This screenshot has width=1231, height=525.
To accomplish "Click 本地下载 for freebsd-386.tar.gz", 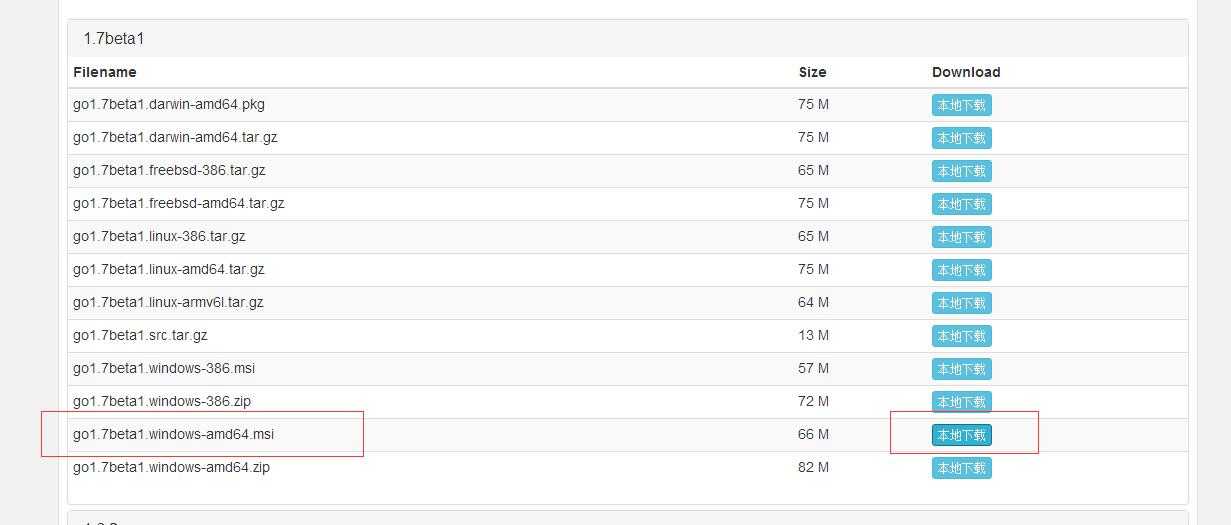I will click(x=961, y=171).
